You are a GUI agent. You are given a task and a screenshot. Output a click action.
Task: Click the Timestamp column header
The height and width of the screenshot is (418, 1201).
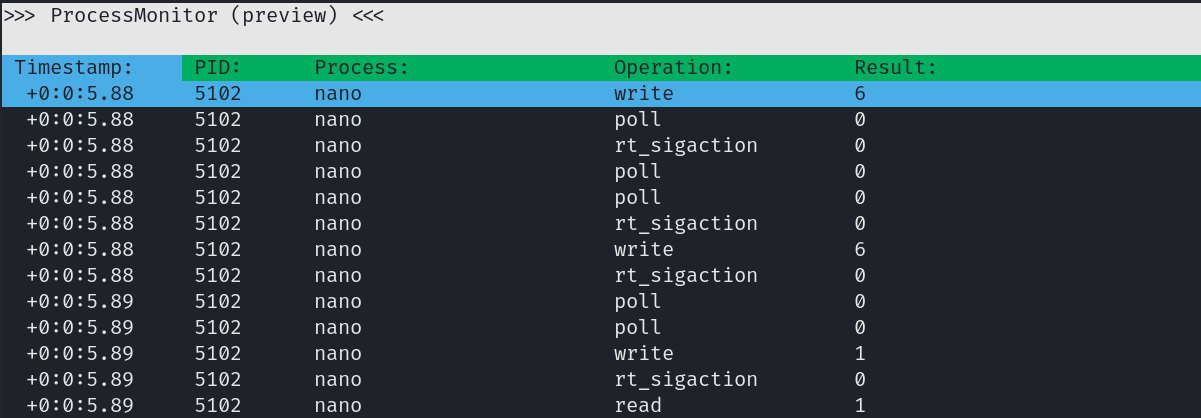click(x=74, y=68)
